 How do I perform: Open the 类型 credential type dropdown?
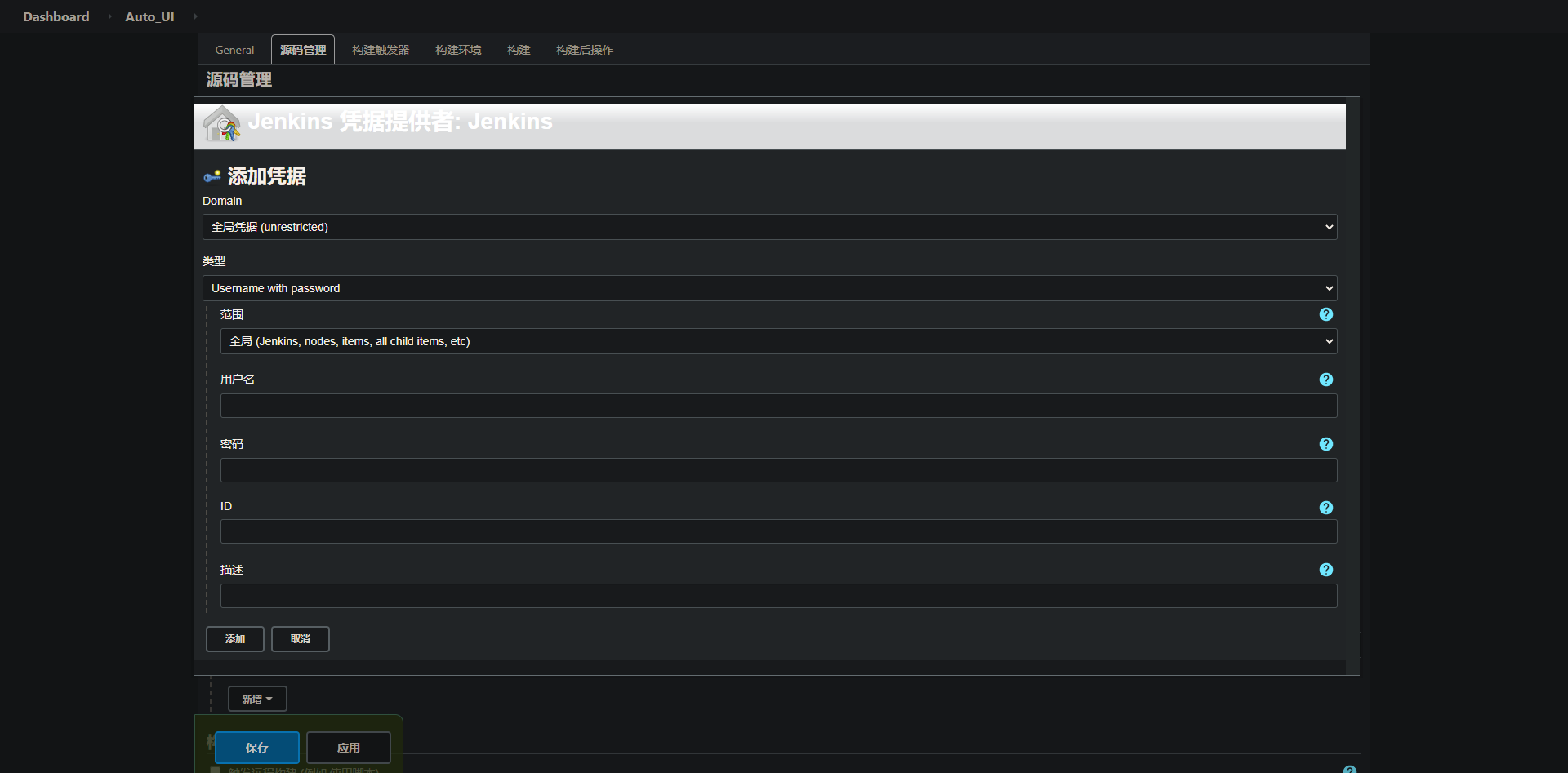click(x=769, y=288)
